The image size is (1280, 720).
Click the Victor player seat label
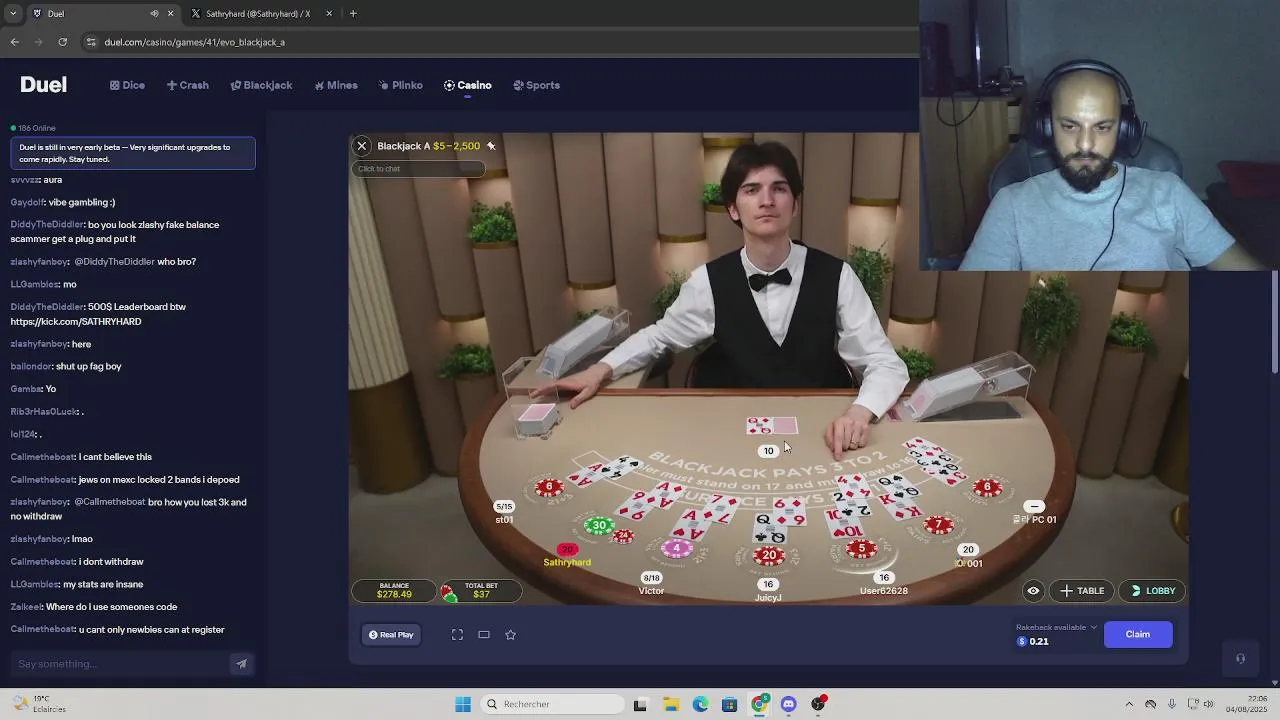click(651, 591)
